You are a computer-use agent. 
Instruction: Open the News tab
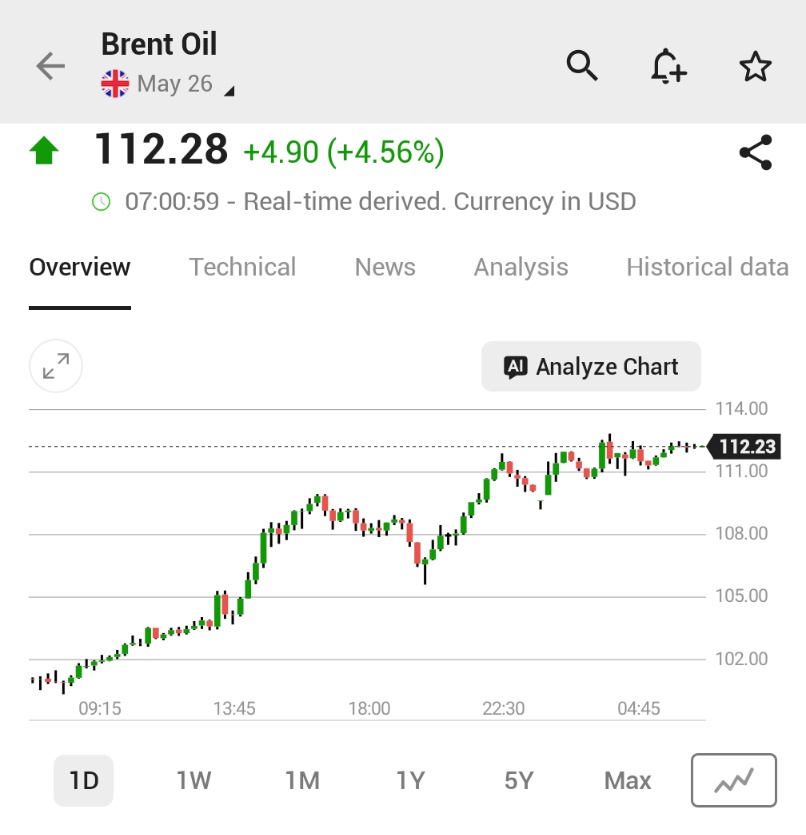coord(385,267)
